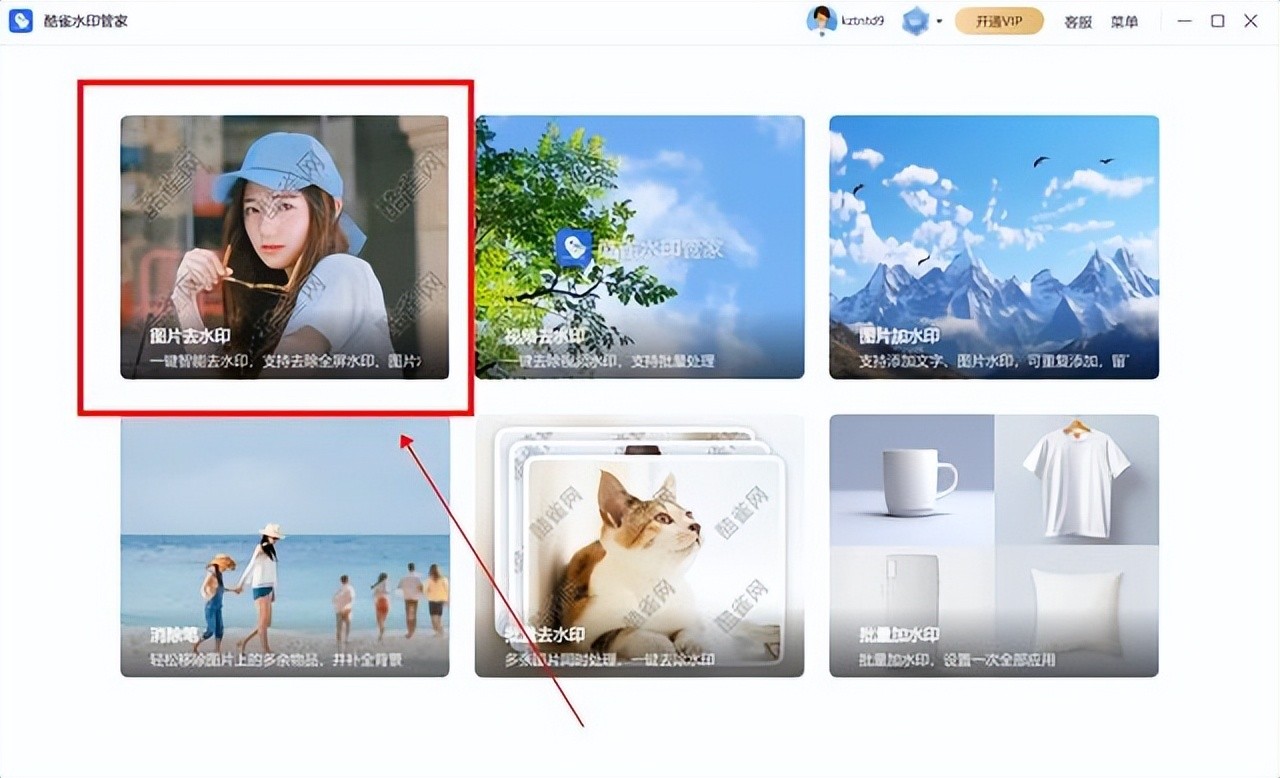Open the 批量加水印 batch add watermark card
The width and height of the screenshot is (1280, 778).
[993, 546]
